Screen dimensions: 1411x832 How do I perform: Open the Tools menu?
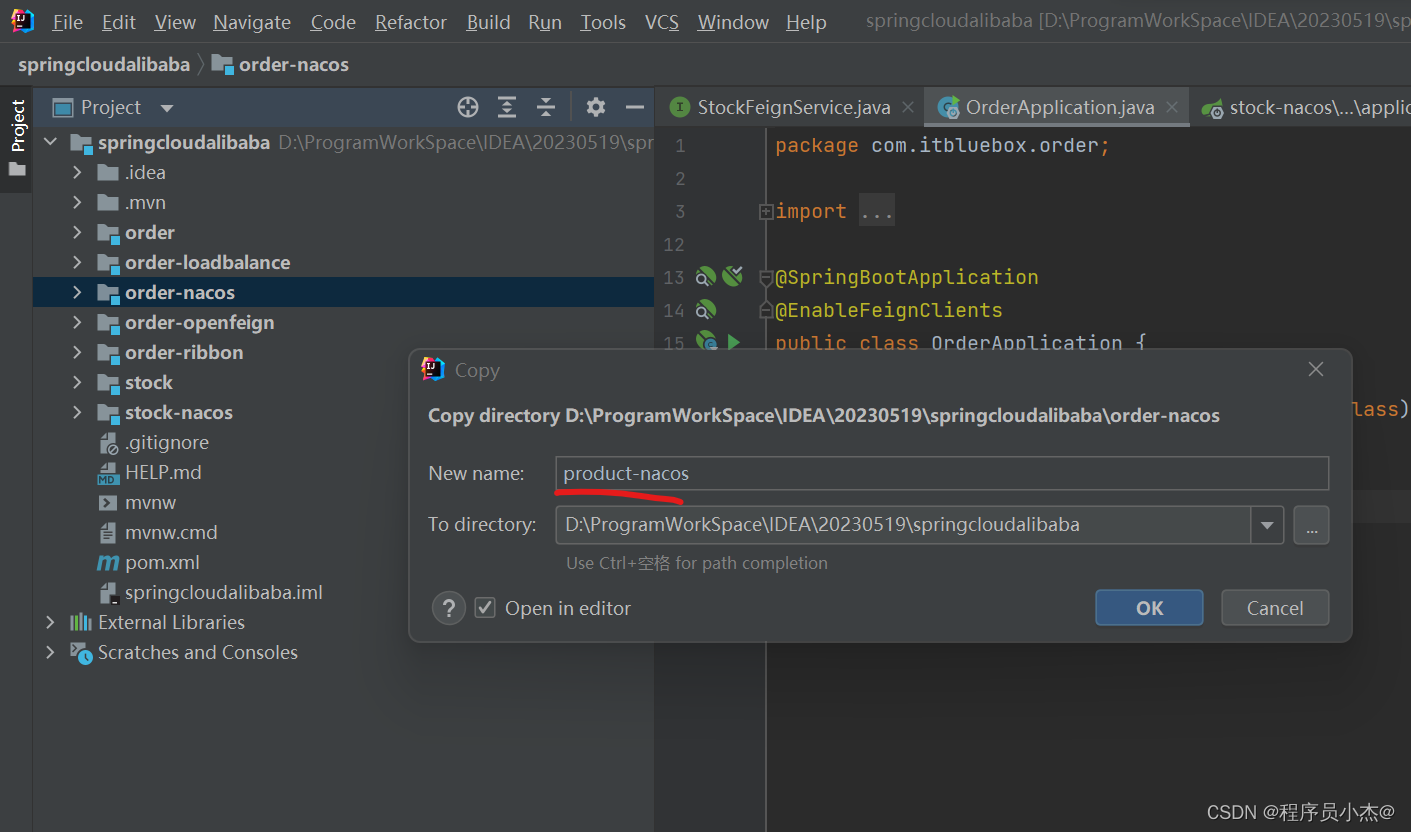point(603,22)
